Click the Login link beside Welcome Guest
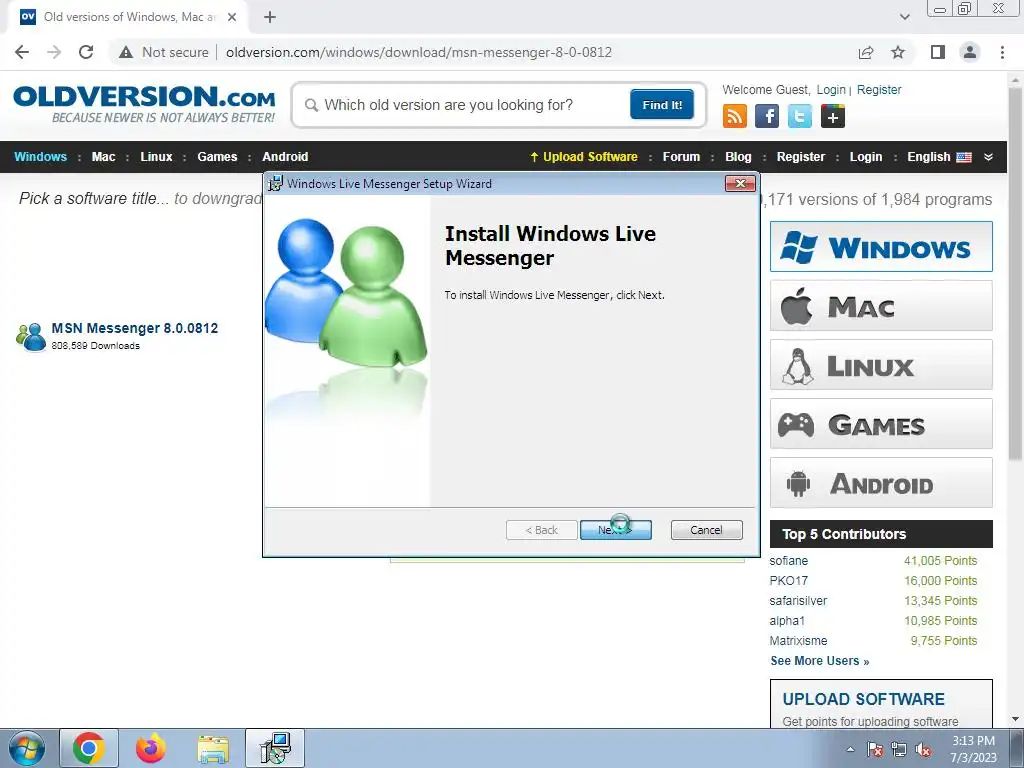1024x768 pixels. tap(831, 89)
